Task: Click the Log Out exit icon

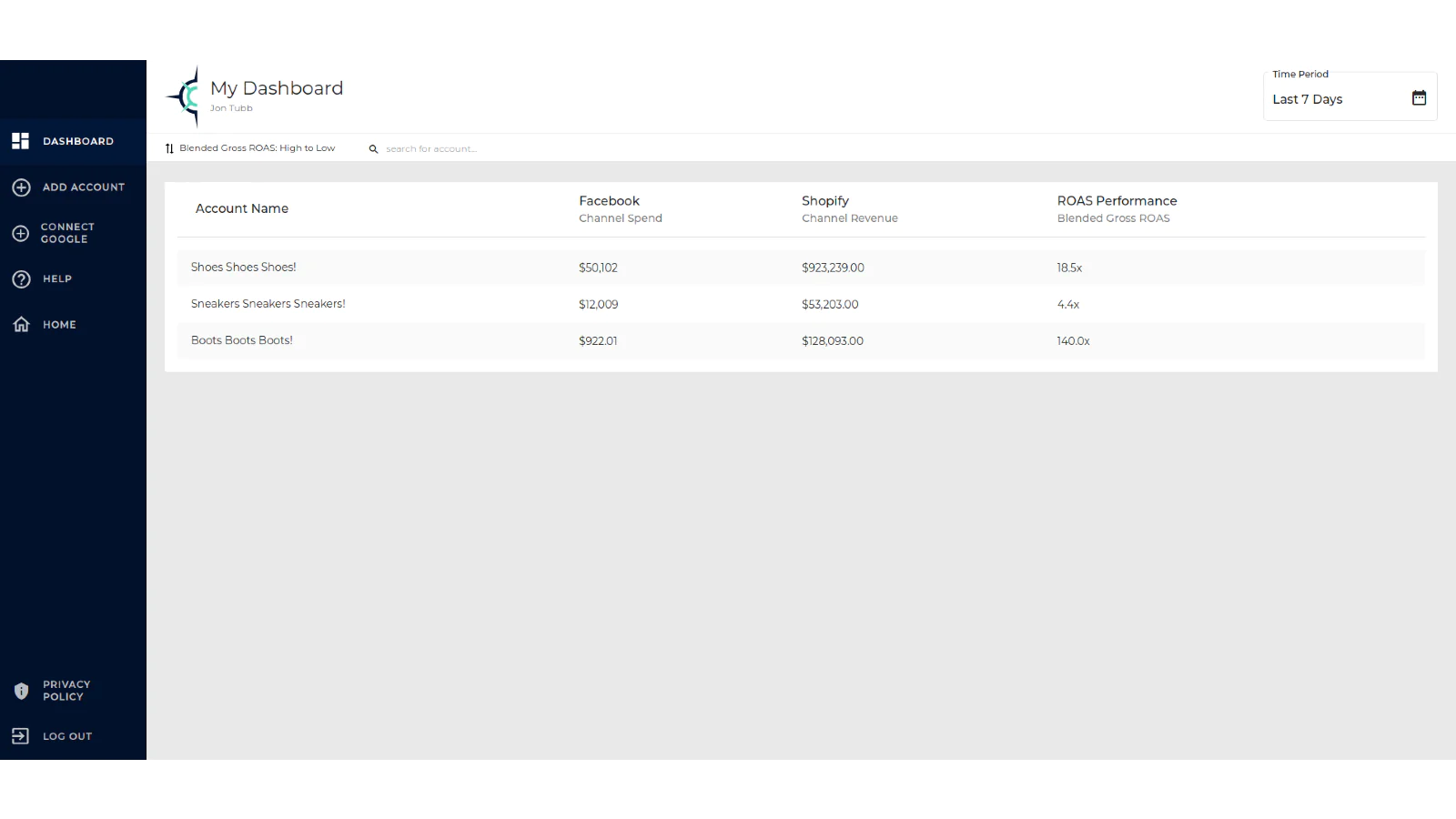Action: 21,736
